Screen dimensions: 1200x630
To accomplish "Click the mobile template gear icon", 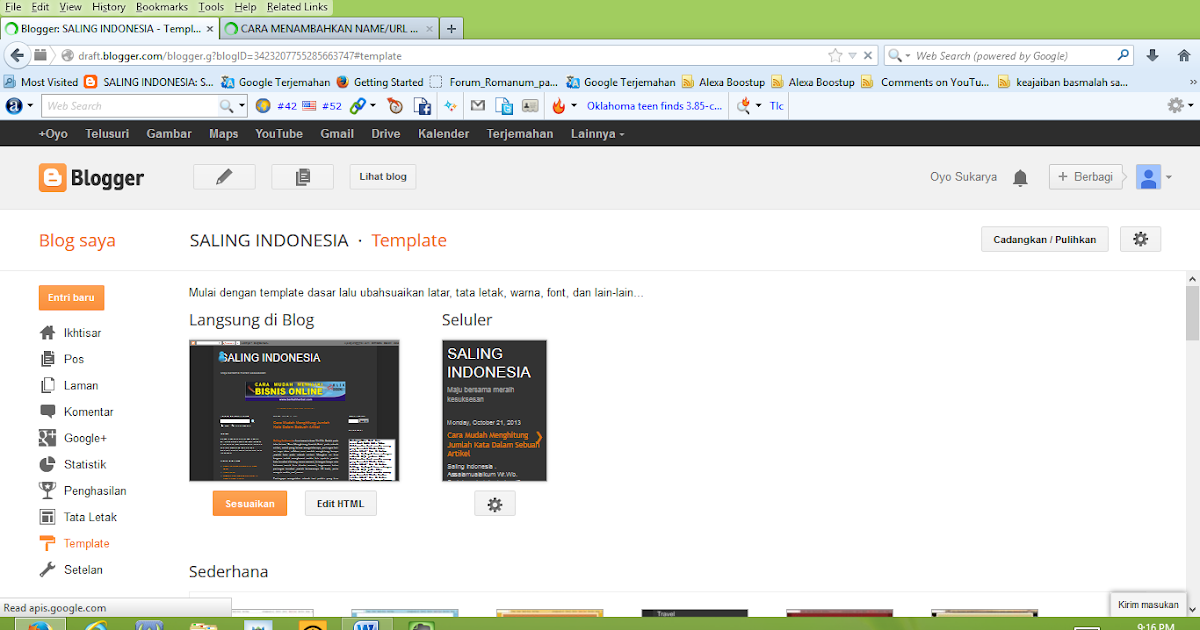I will tap(494, 504).
